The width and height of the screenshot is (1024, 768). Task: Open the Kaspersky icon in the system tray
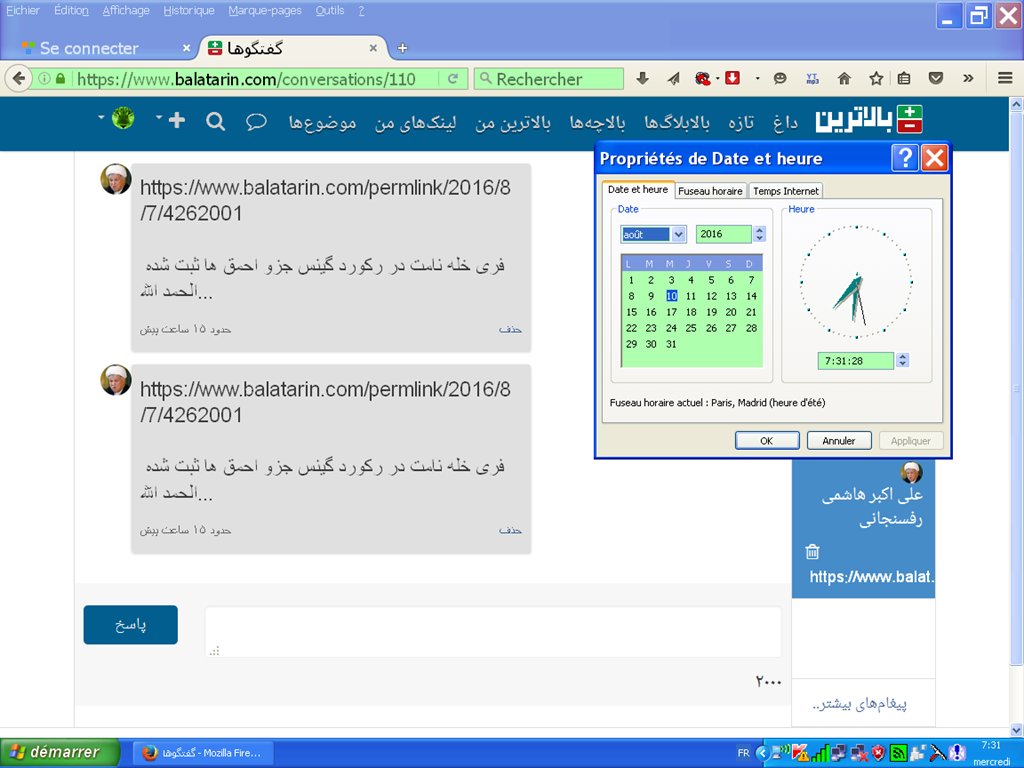798,752
